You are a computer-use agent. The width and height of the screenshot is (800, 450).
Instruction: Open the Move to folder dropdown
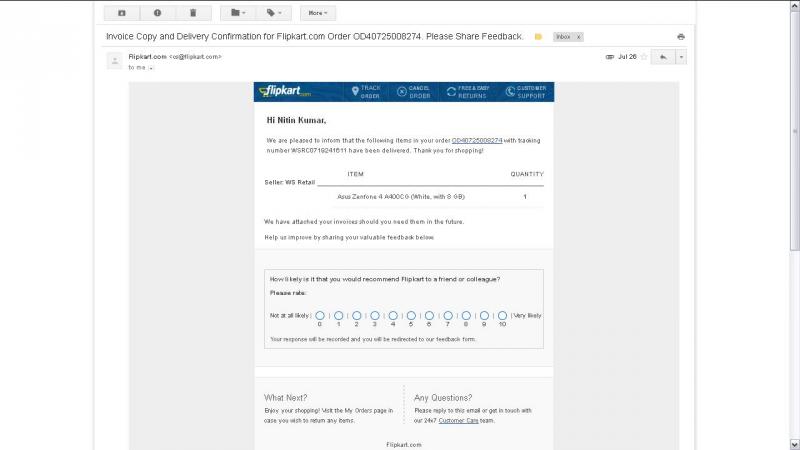coord(238,13)
